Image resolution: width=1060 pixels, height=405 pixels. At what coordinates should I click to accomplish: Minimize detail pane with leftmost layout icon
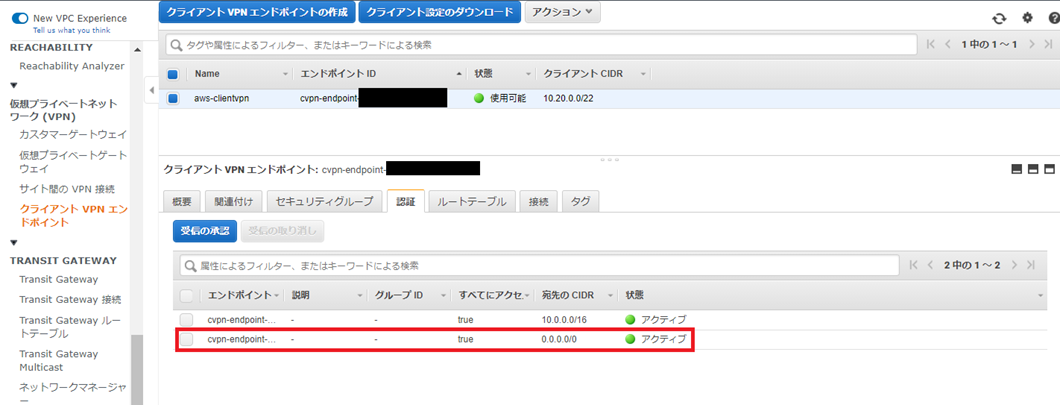tap(1016, 169)
